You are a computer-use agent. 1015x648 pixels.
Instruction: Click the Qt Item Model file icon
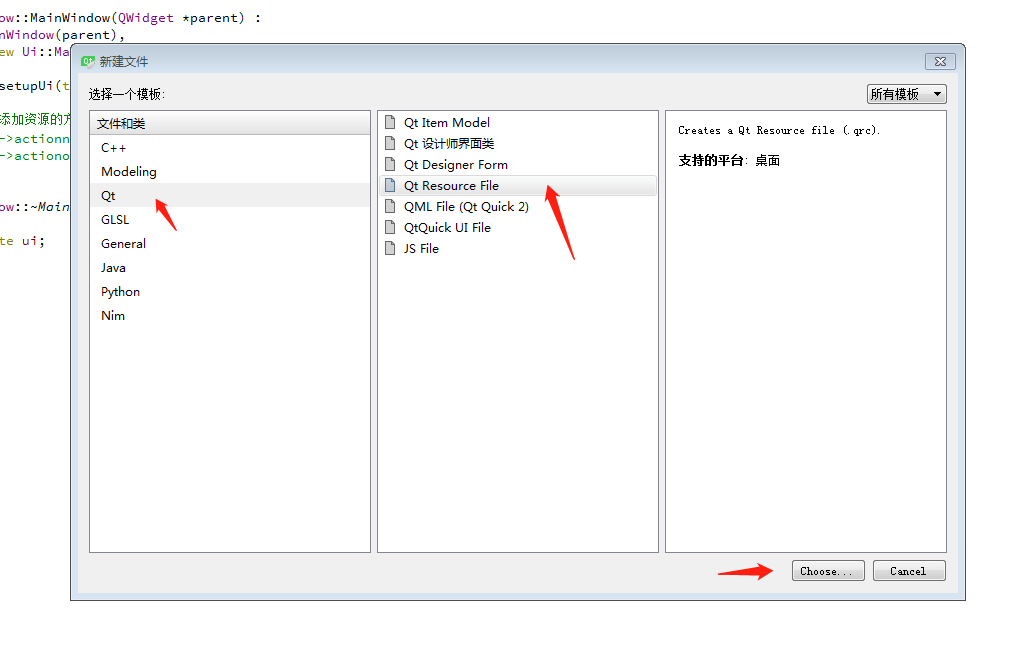(390, 122)
